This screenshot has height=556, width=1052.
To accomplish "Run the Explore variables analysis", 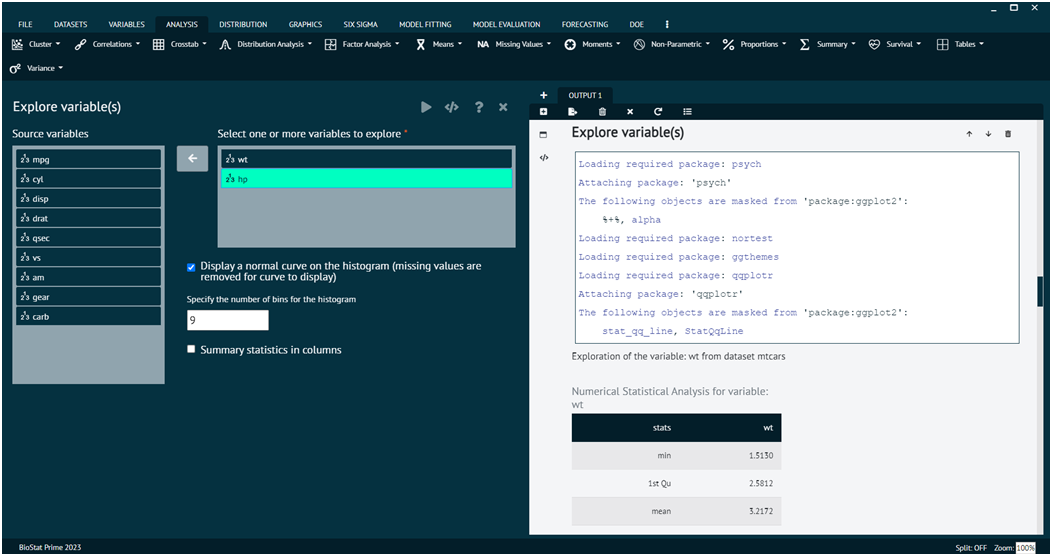I will (x=426, y=107).
